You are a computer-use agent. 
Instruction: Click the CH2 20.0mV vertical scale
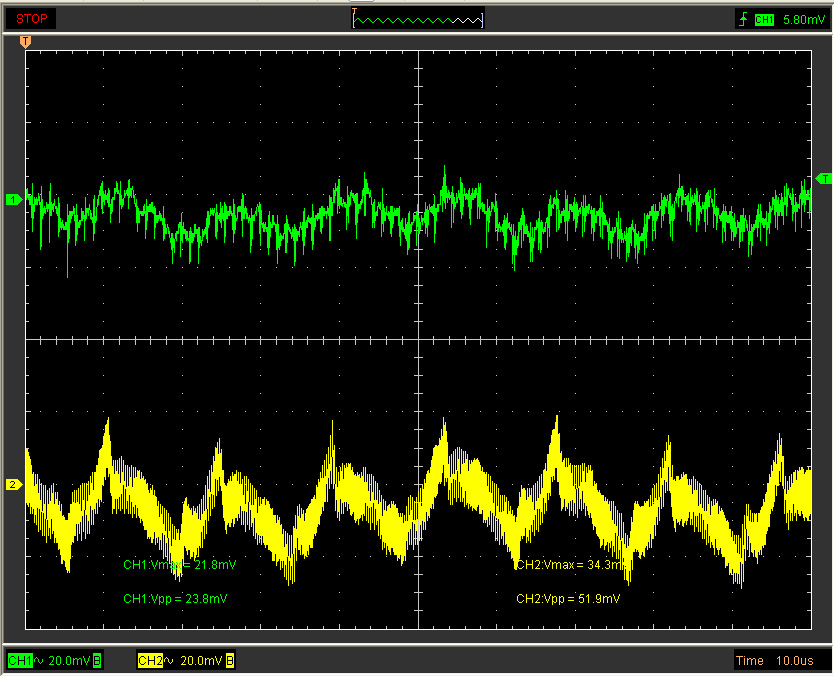point(201,661)
